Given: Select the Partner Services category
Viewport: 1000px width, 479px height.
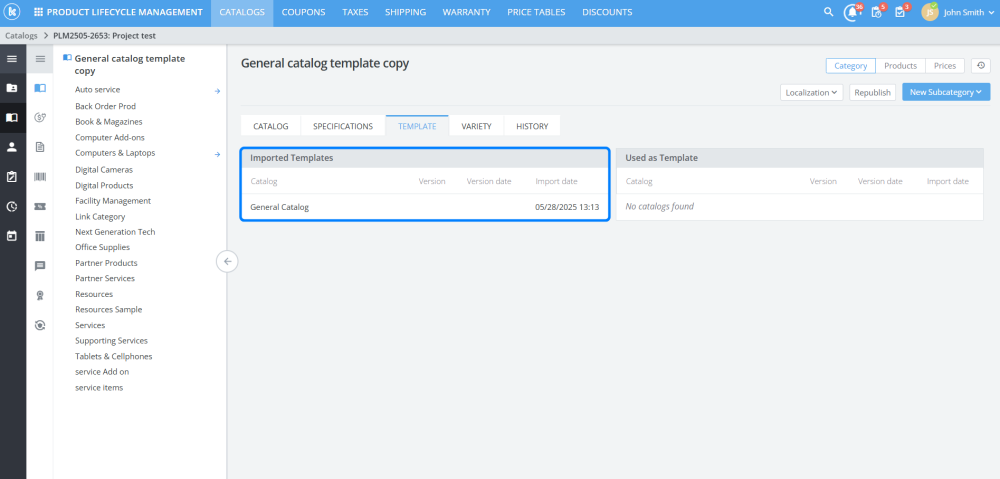Looking at the screenshot, I should [105, 279].
